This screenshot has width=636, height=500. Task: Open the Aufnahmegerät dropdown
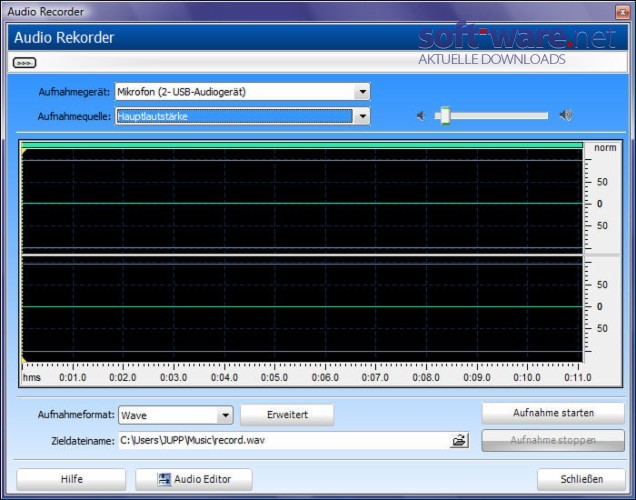coord(243,92)
